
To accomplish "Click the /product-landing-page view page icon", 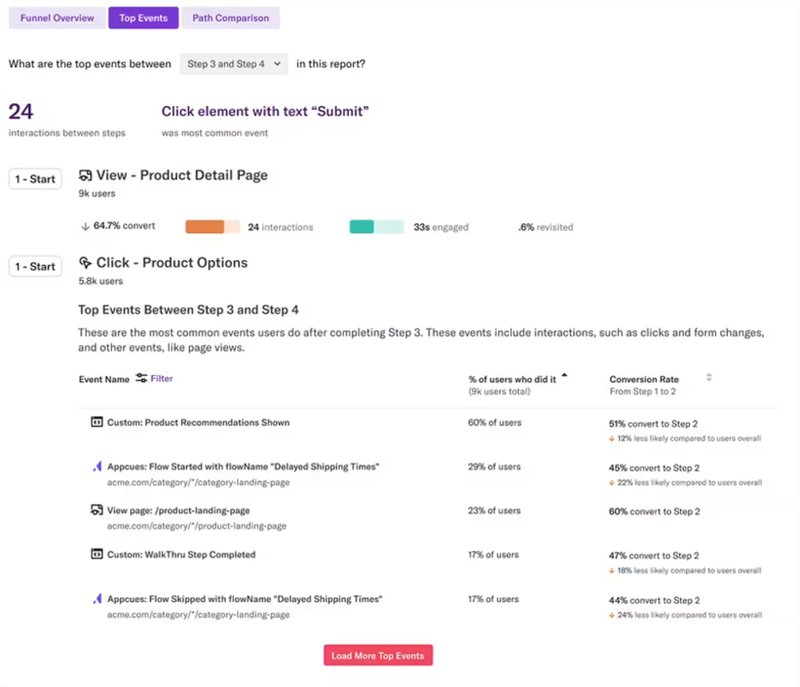I will (97, 511).
